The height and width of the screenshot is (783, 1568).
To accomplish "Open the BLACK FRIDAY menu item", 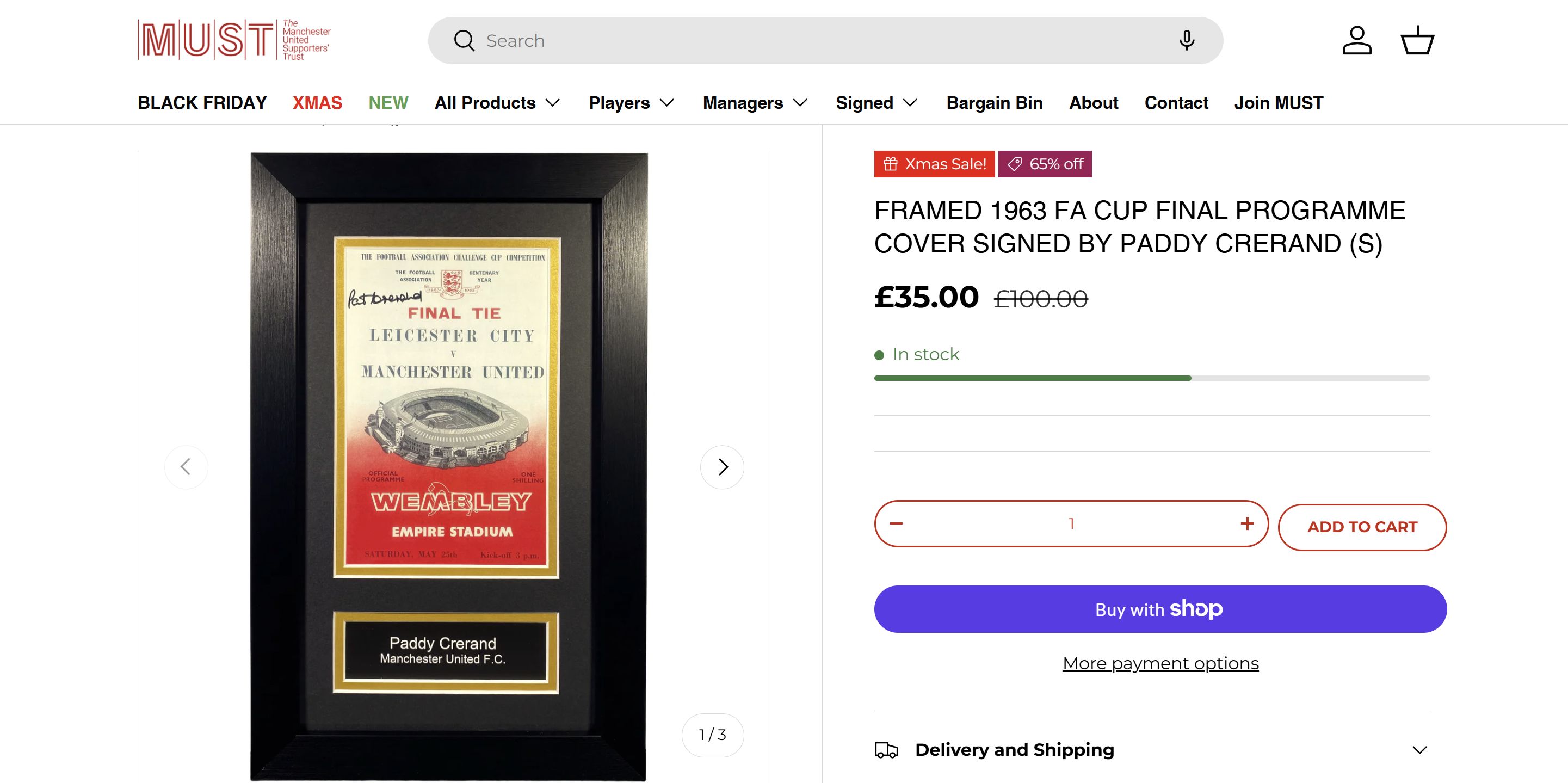I will [x=202, y=103].
